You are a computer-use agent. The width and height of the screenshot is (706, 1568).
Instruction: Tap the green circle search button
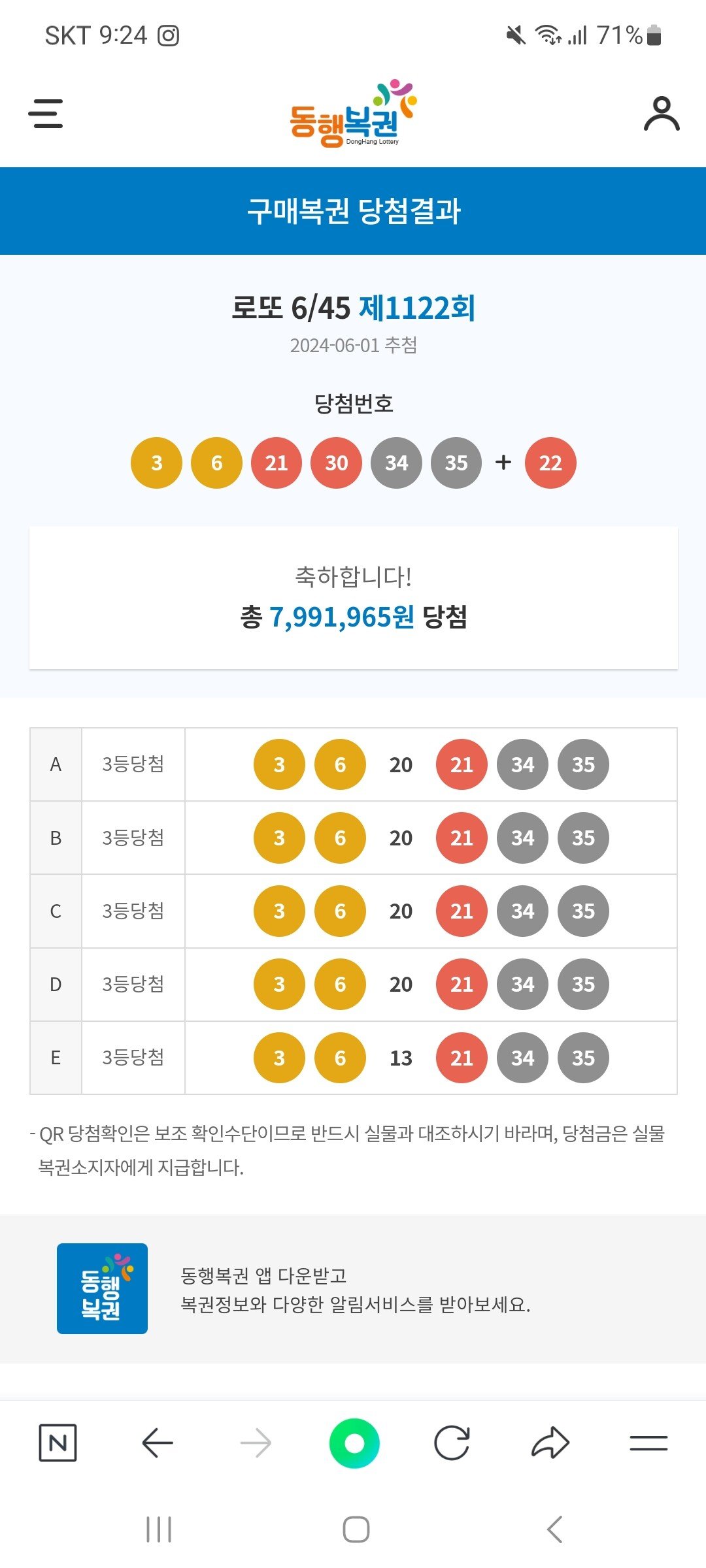pyautogui.click(x=354, y=1443)
